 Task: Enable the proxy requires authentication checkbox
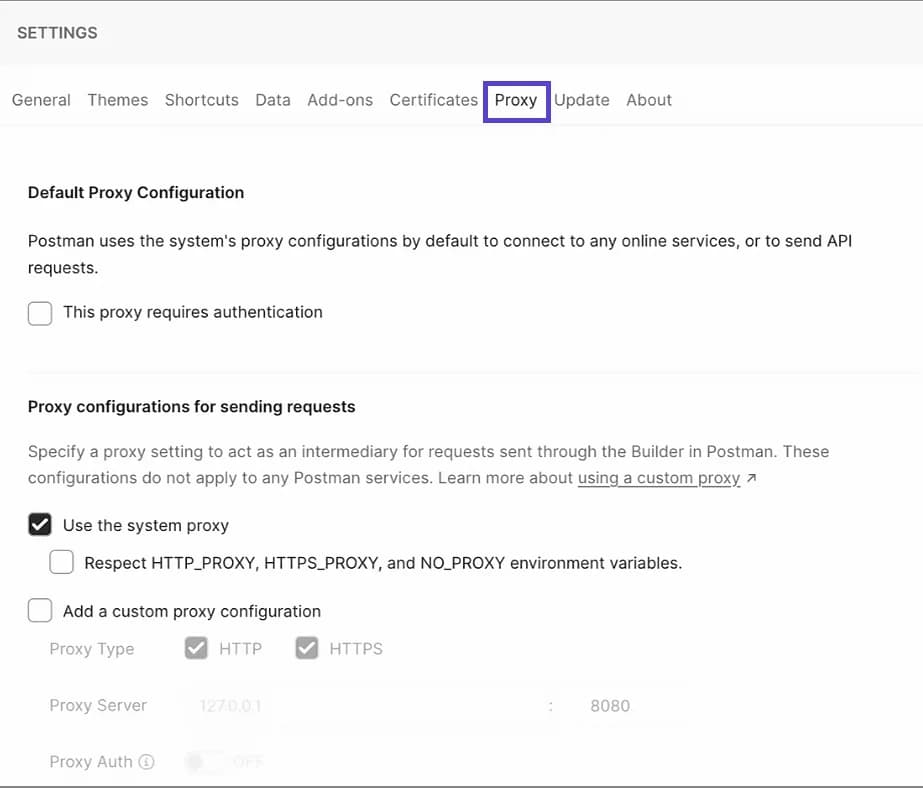(39, 313)
